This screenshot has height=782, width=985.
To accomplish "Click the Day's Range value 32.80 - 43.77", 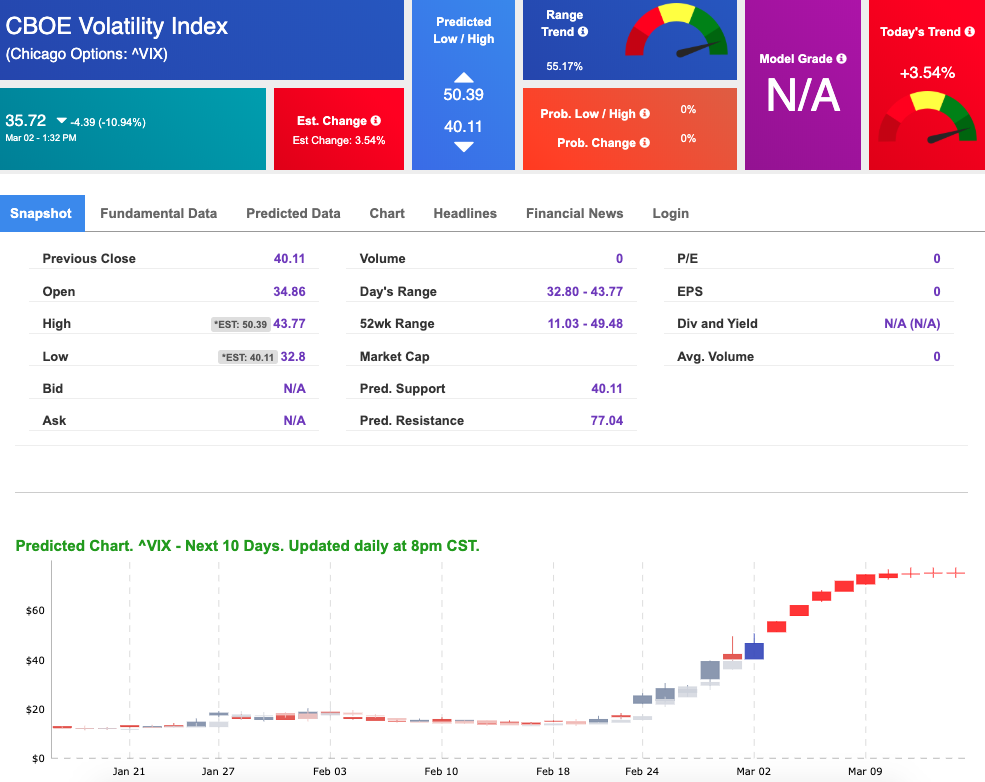I will (x=585, y=291).
